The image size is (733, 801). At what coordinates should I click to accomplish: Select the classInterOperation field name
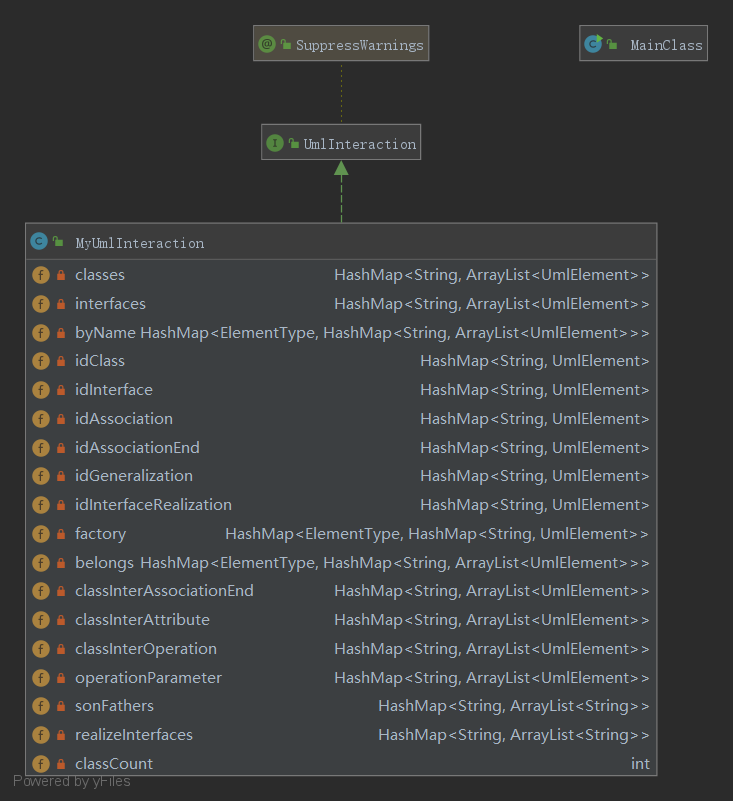146,649
